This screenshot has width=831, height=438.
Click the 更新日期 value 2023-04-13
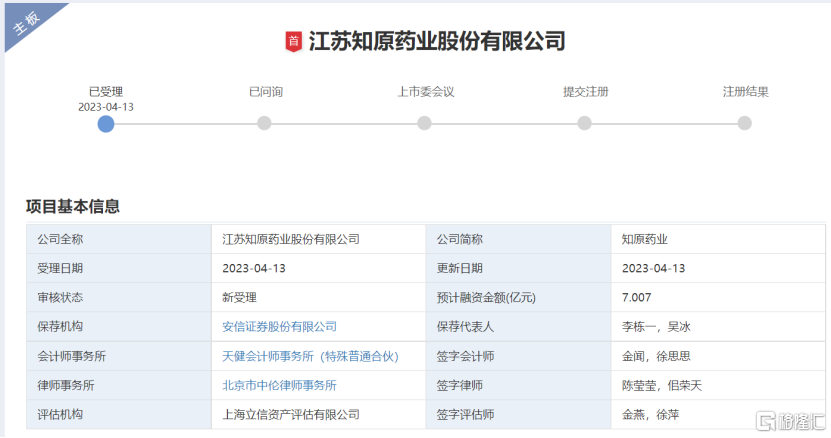(x=653, y=268)
